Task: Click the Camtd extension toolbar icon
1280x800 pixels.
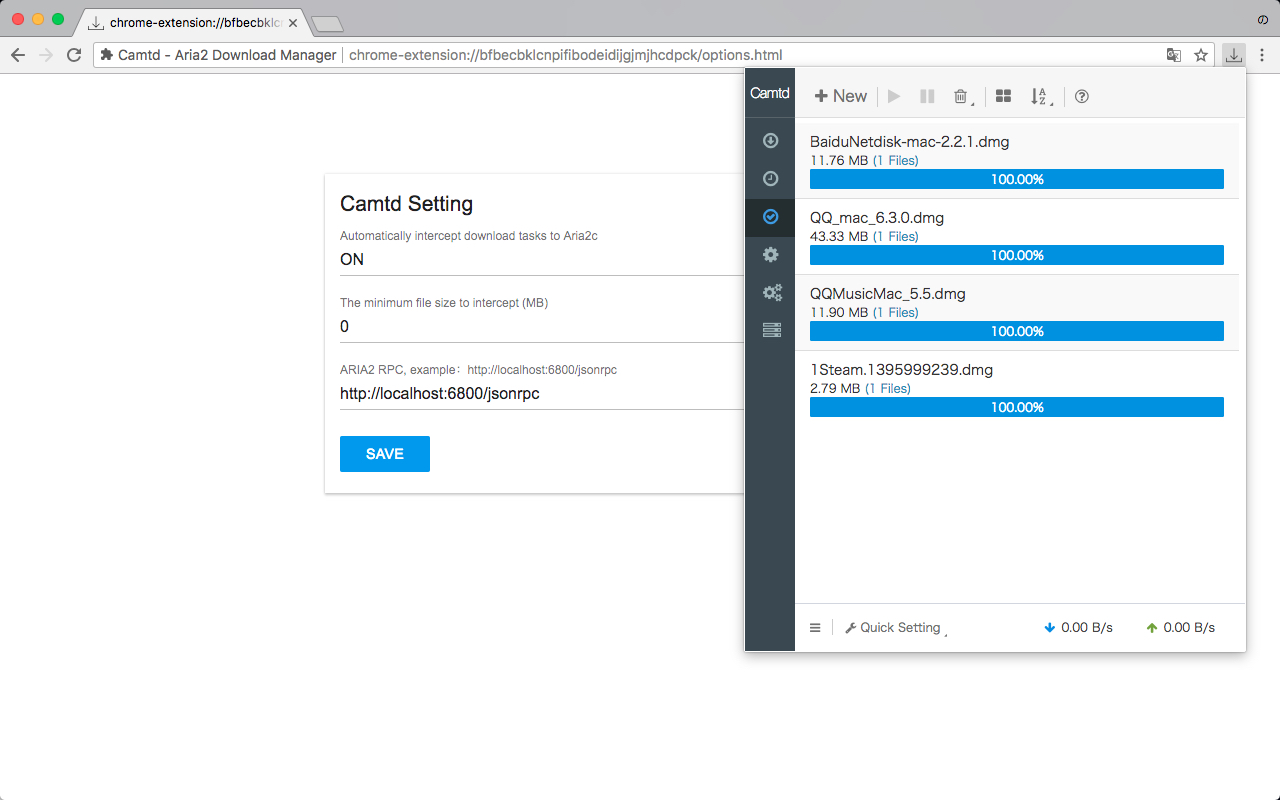Action: tap(1235, 55)
